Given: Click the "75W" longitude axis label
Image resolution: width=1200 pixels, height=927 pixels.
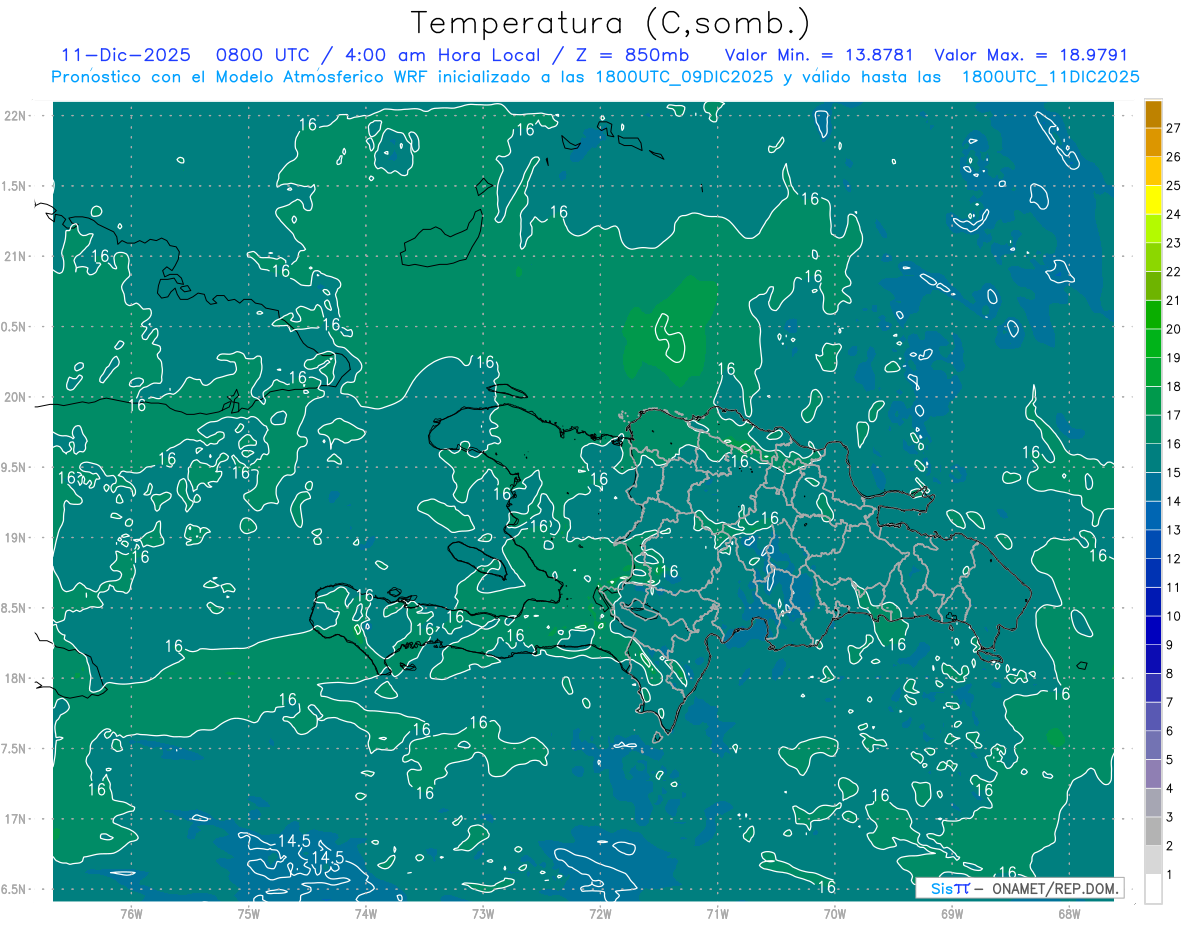Looking at the screenshot, I should coord(249,913).
